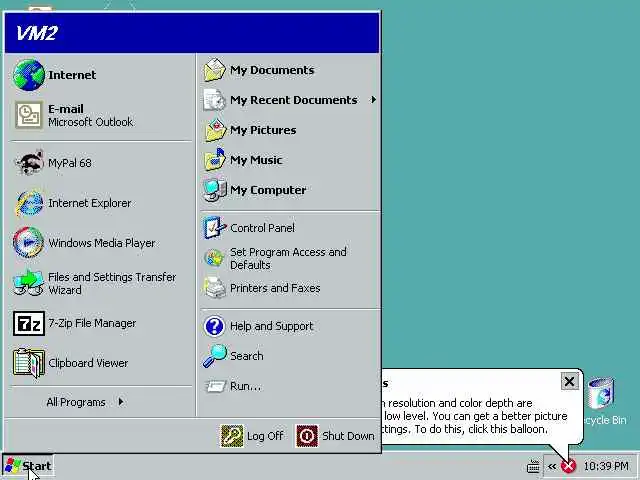The image size is (640, 480).
Task: Open the Internet Explorer icon
Action: click(29, 203)
